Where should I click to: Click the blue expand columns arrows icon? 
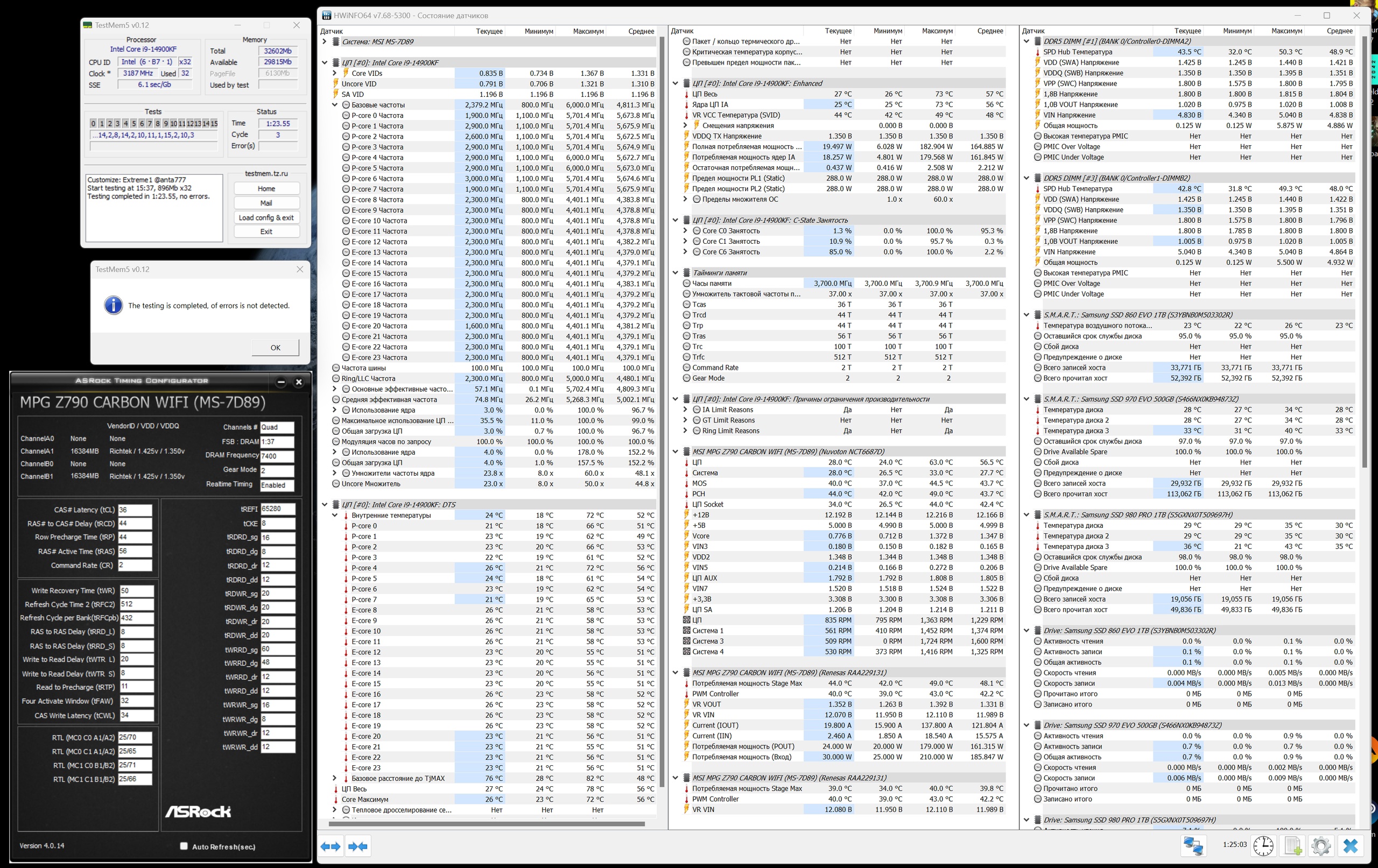331,846
